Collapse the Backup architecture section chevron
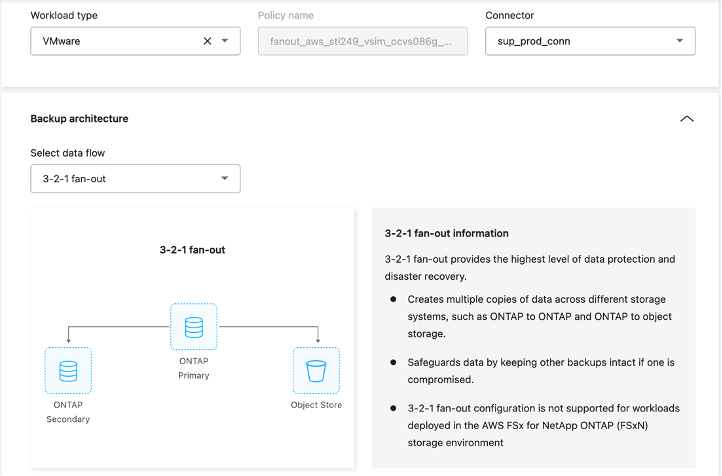The width and height of the screenshot is (722, 476). [x=686, y=119]
